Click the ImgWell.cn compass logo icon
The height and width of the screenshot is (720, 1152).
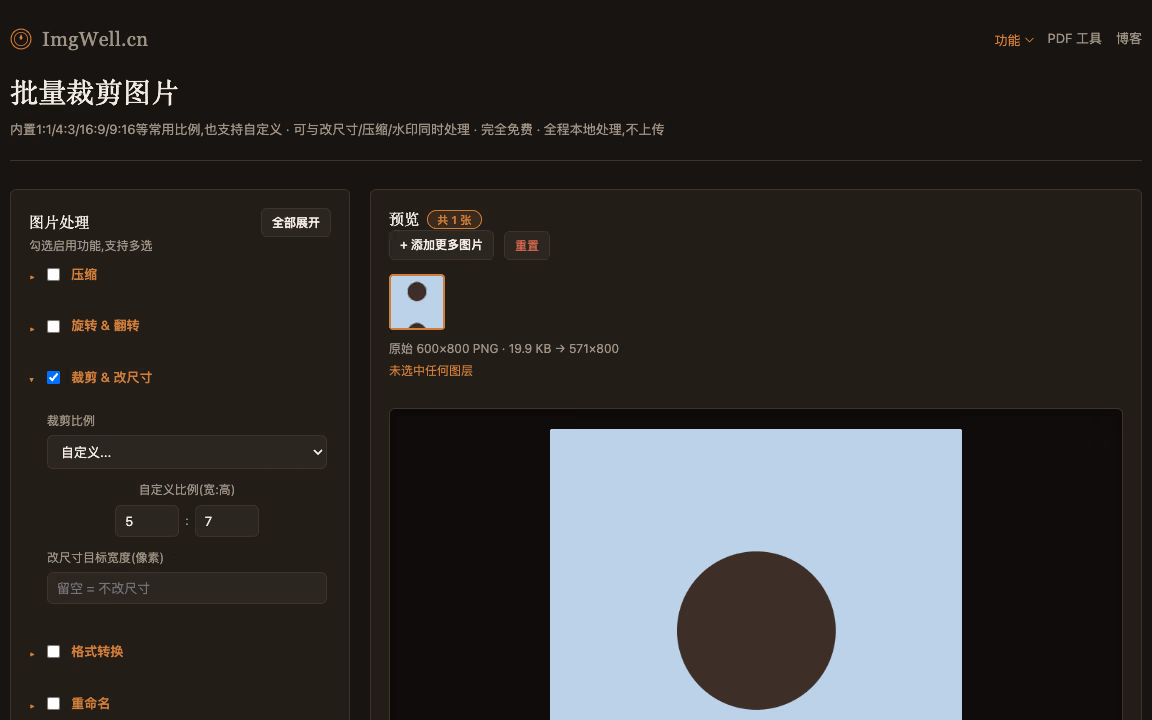point(21,39)
